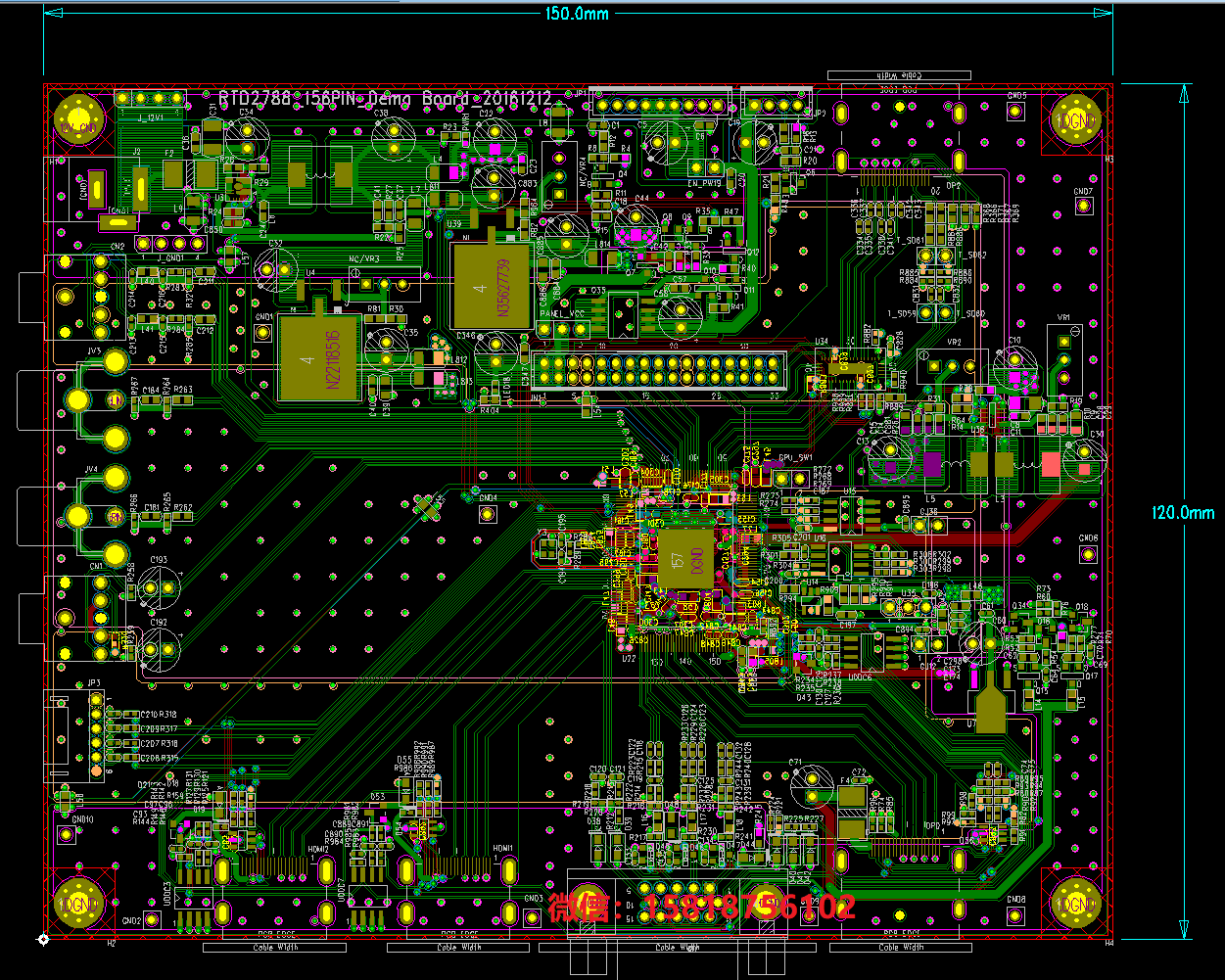Select capacitor C32

[x=275, y=268]
